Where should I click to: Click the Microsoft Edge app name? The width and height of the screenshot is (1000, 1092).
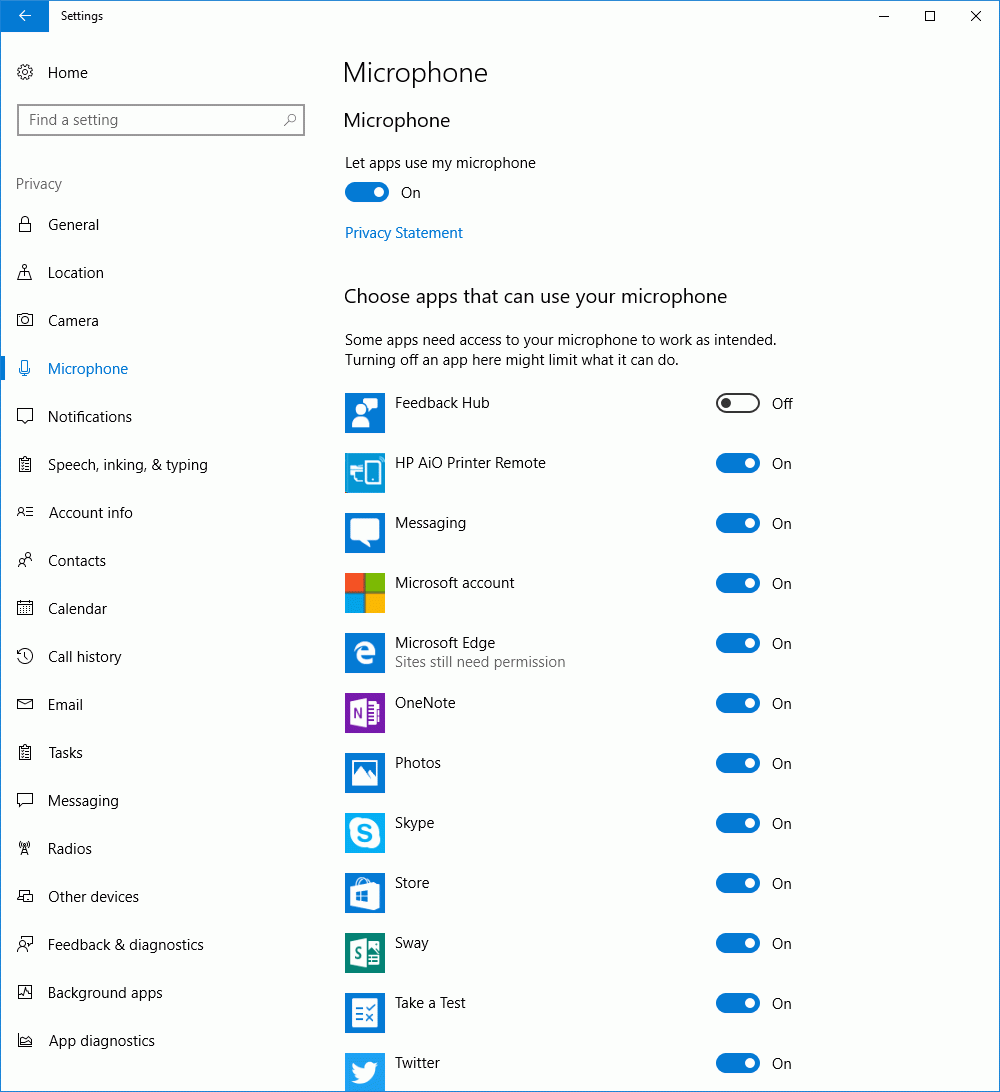click(445, 642)
